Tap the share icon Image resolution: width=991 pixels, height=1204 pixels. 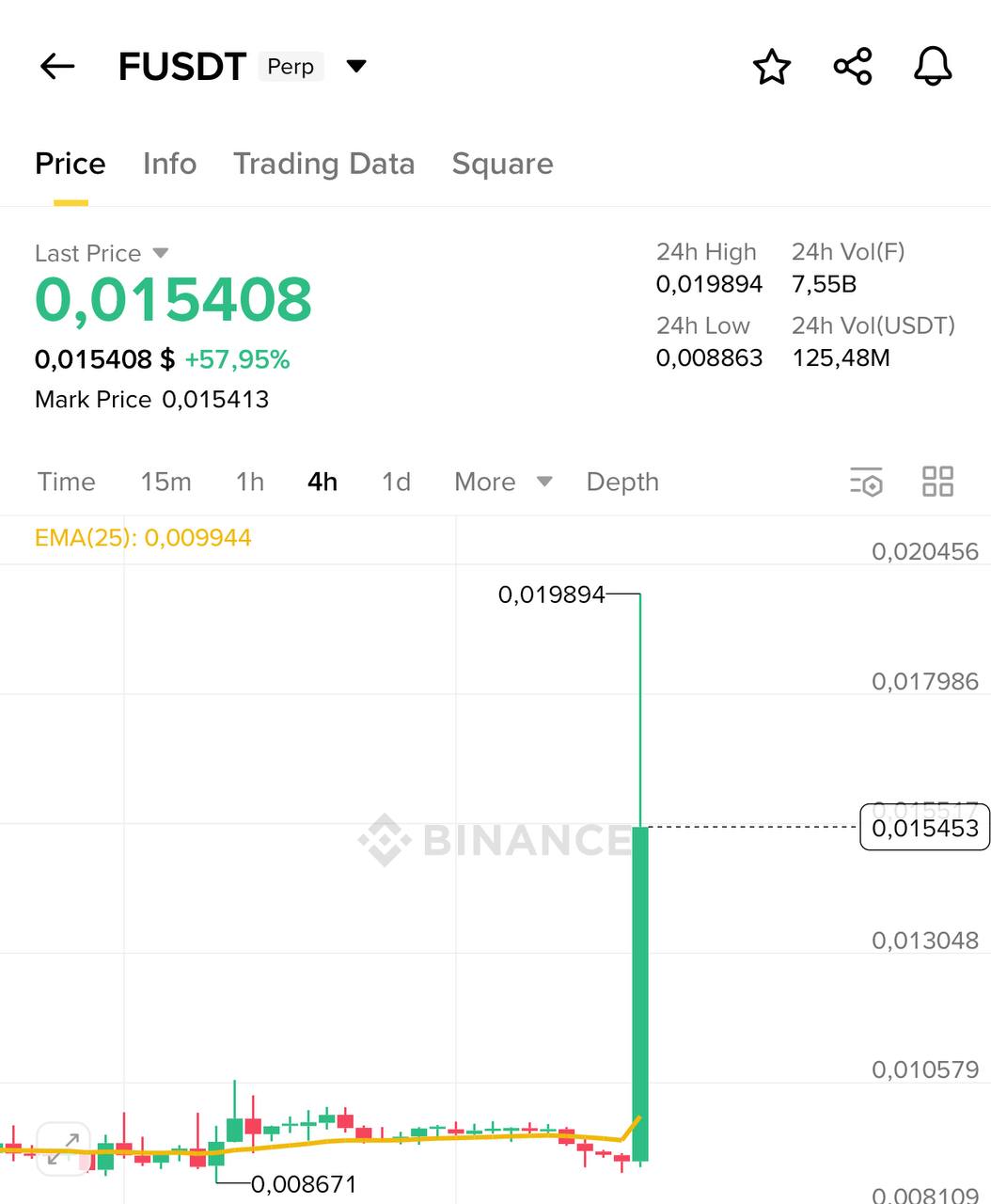853,67
